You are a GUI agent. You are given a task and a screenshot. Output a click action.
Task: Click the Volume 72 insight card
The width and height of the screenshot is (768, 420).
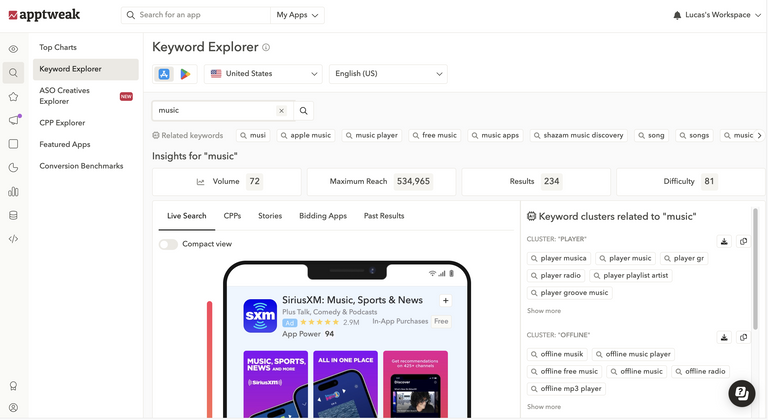click(227, 182)
